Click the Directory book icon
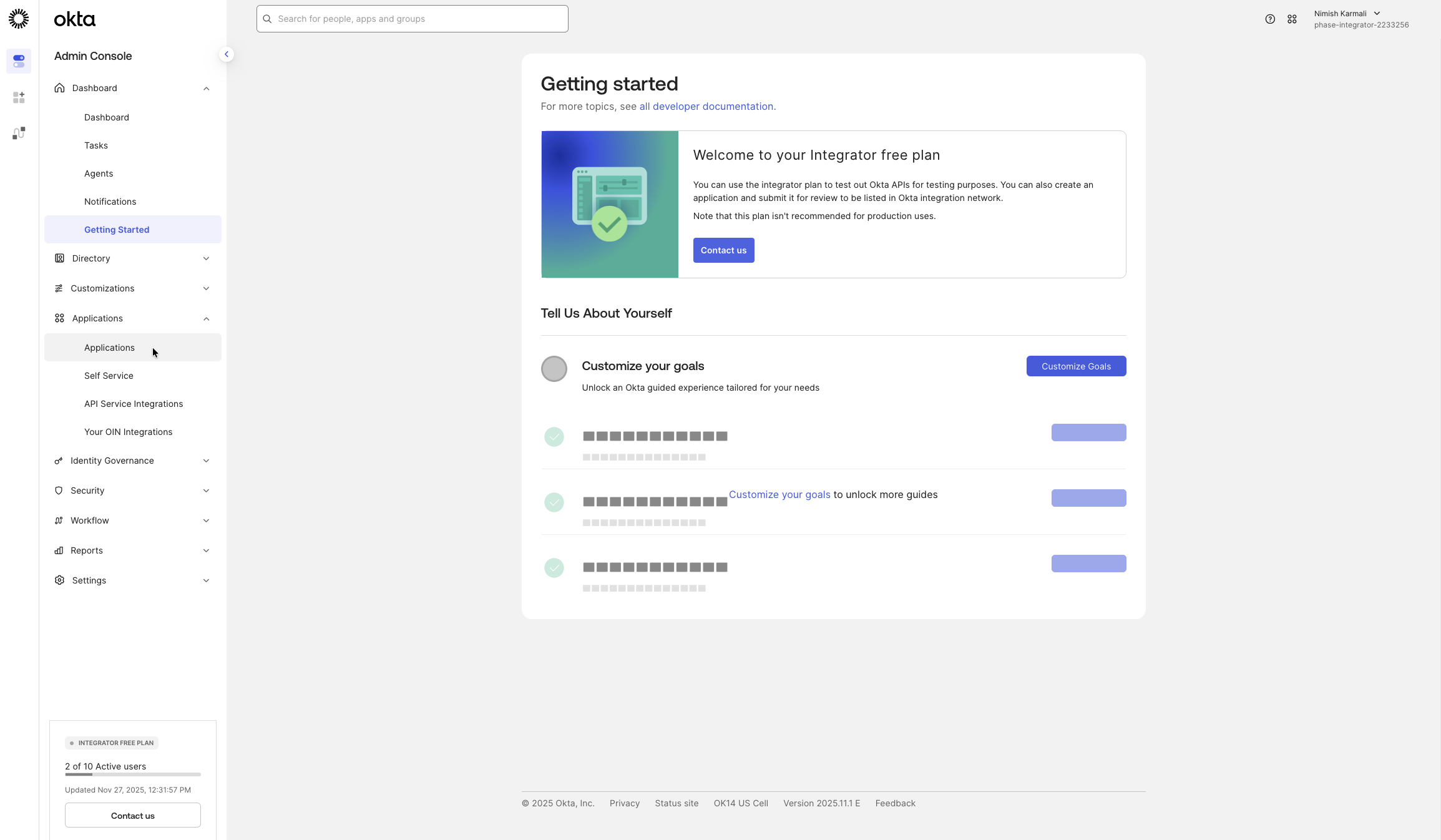 (x=59, y=258)
